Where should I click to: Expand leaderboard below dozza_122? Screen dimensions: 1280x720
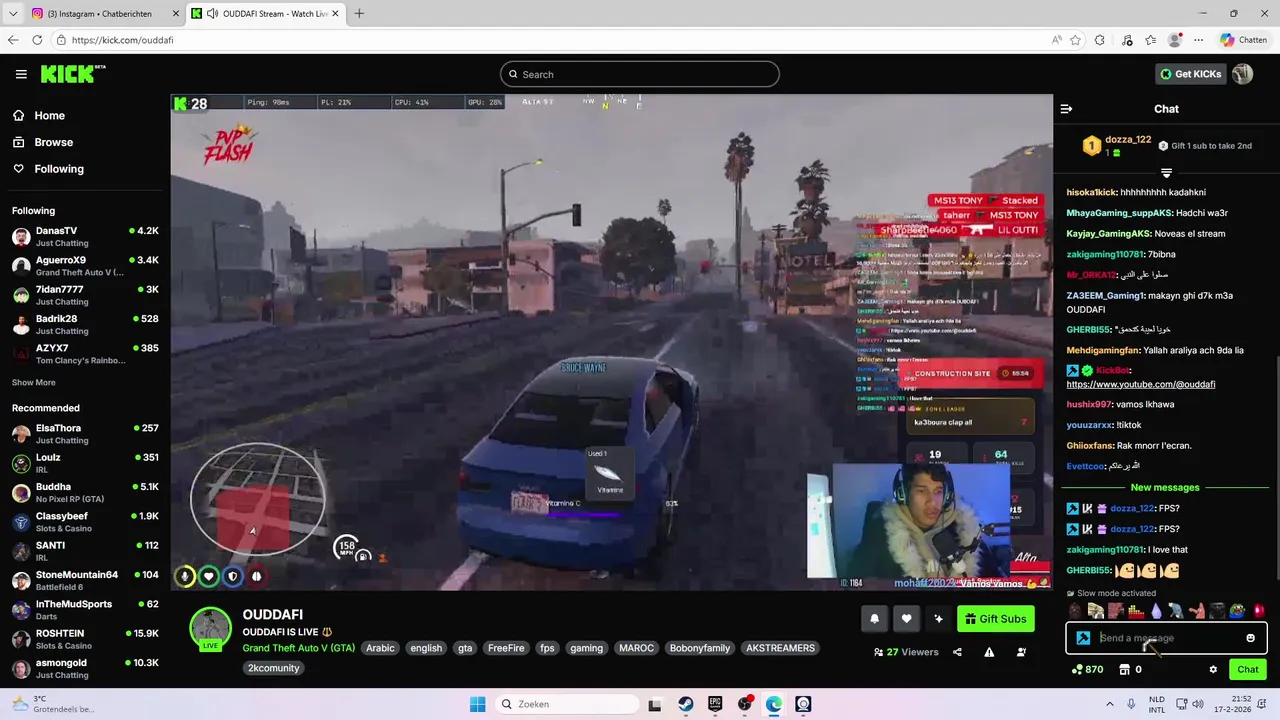click(x=1166, y=173)
